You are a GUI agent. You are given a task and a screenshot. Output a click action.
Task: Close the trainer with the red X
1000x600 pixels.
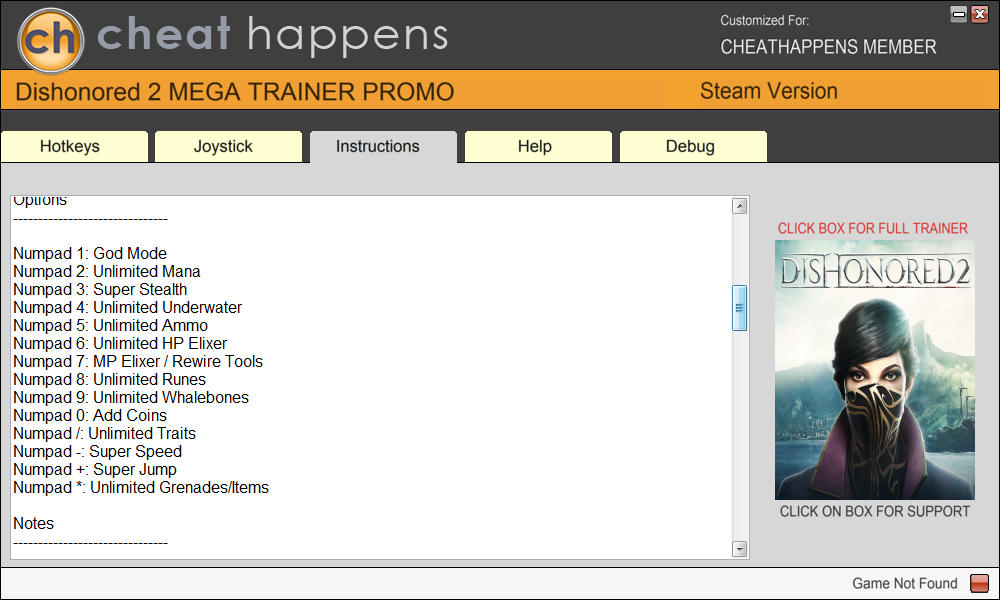(x=979, y=14)
